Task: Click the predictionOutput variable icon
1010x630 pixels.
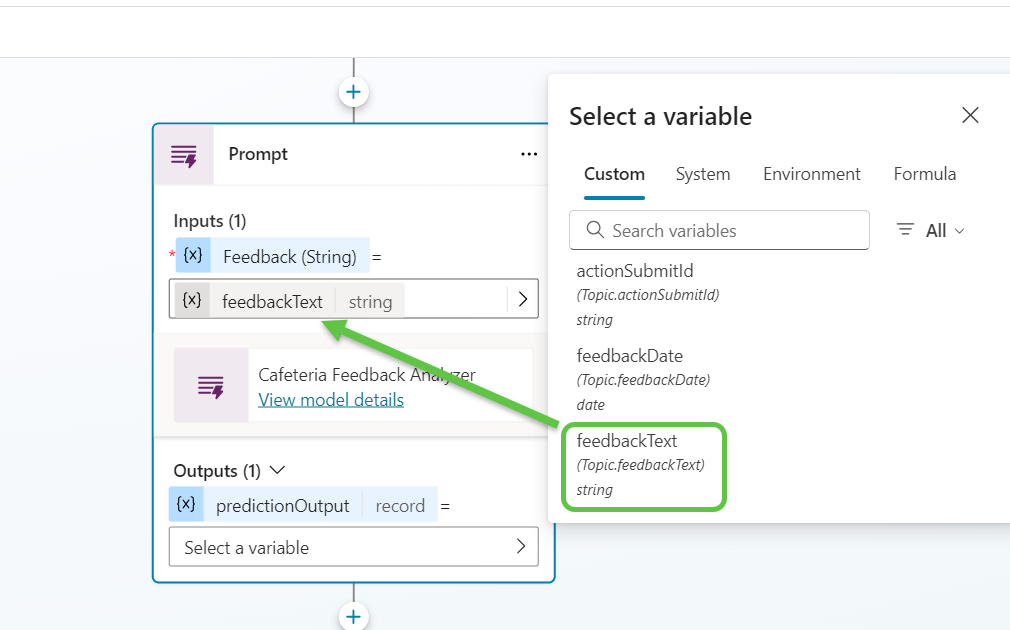Action: 186,505
